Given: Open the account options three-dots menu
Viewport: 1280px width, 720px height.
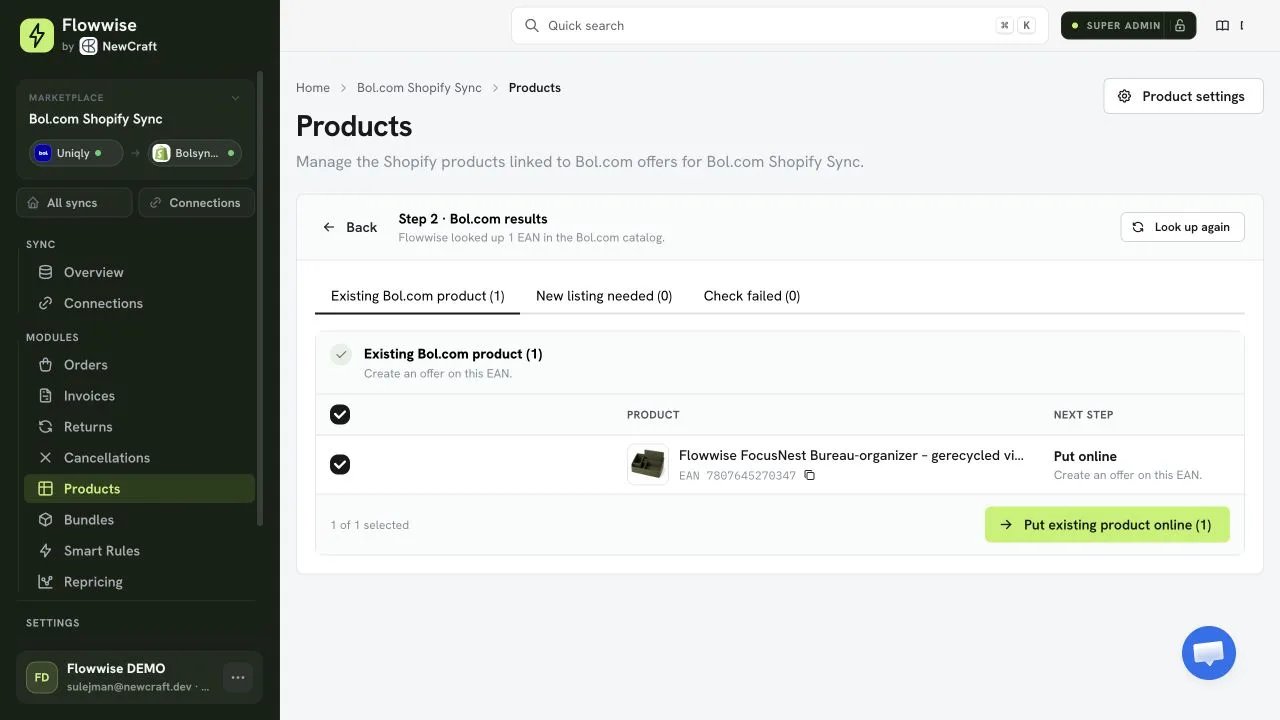Looking at the screenshot, I should click(x=238, y=677).
